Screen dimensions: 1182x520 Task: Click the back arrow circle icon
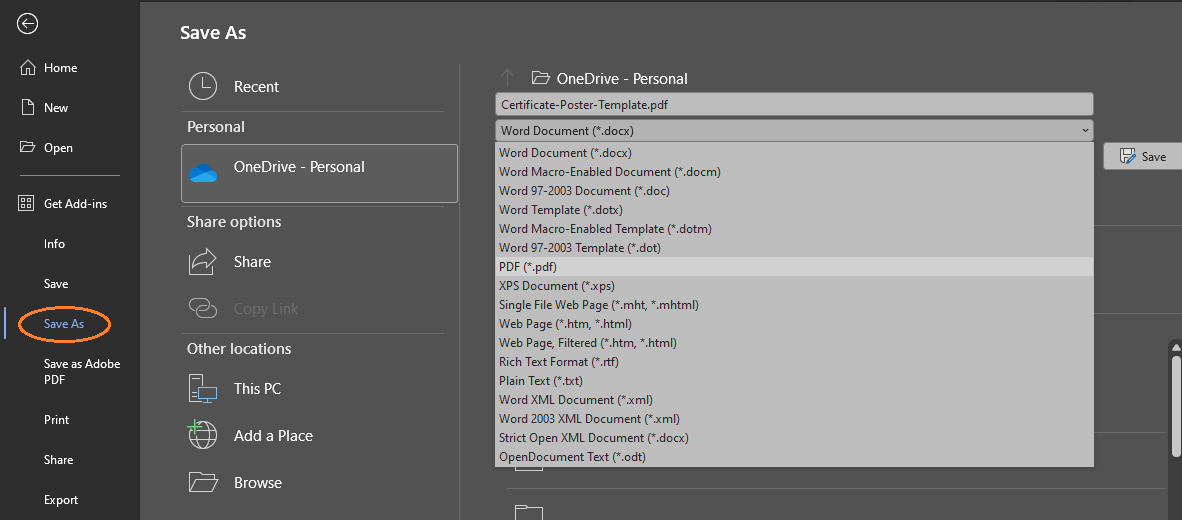coord(27,25)
